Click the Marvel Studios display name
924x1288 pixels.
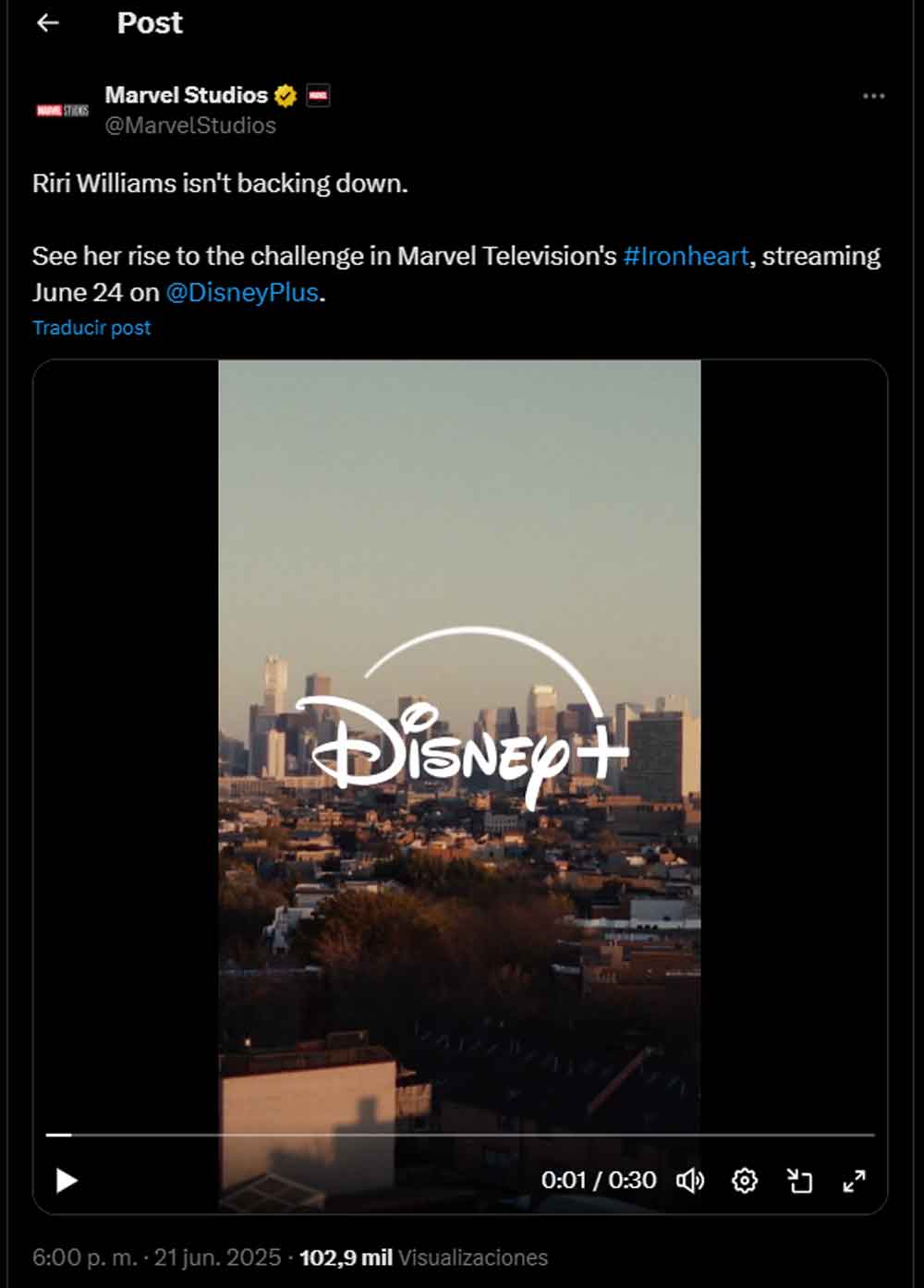pos(187,95)
